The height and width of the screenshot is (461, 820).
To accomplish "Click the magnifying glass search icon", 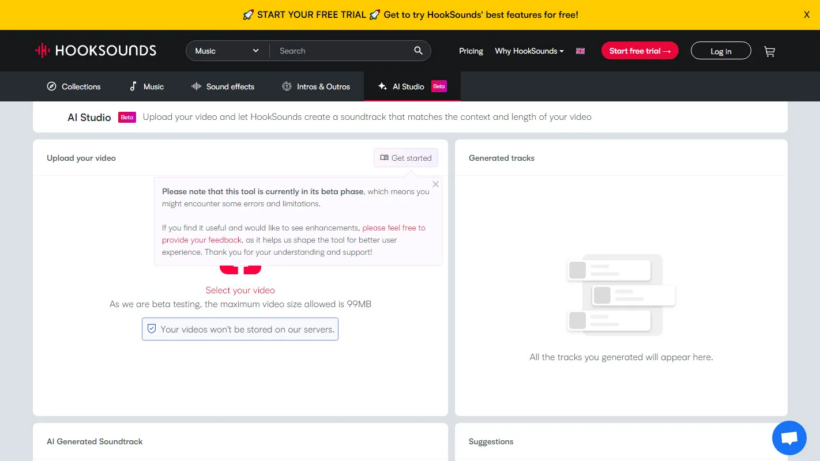I will click(x=418, y=51).
